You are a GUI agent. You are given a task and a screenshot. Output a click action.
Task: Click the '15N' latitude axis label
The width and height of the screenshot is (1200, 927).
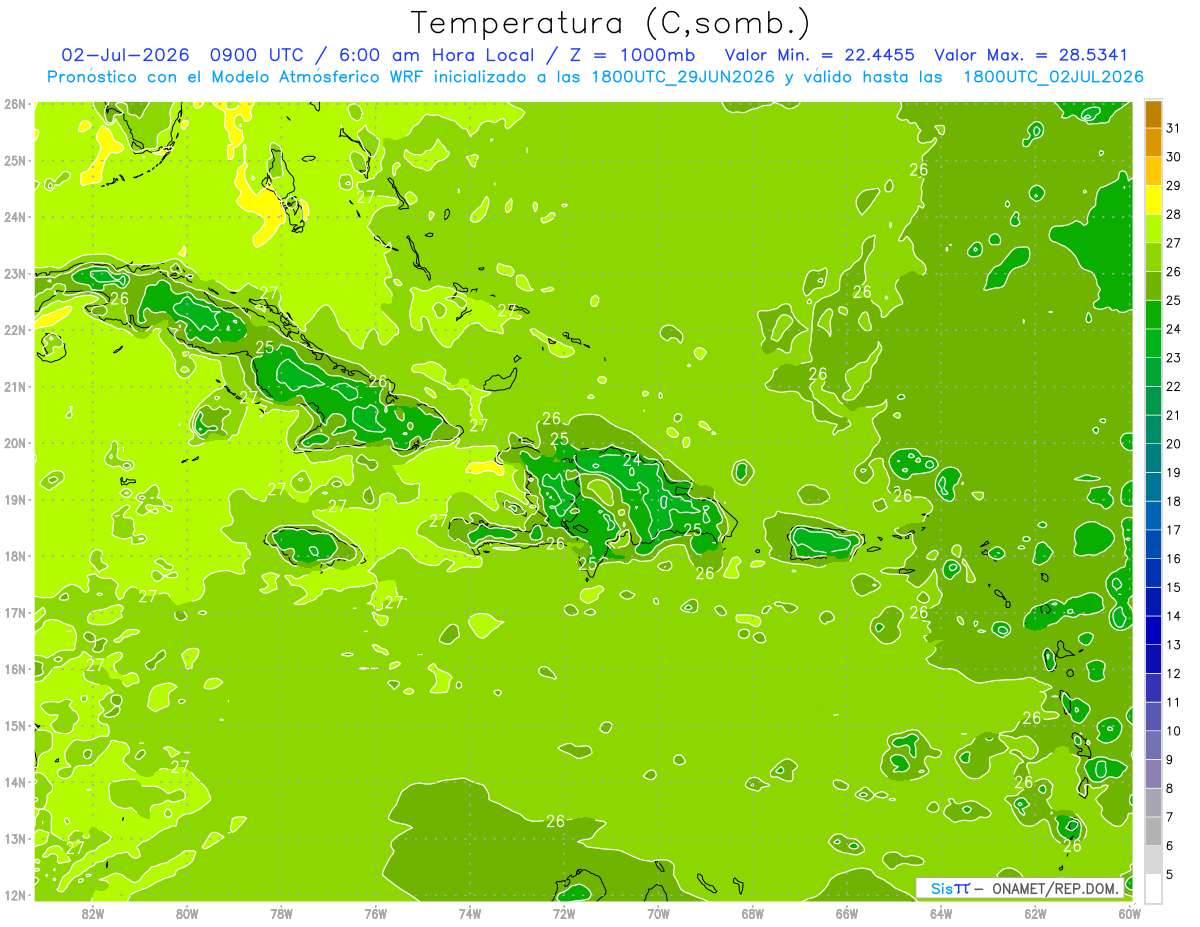[x=14, y=725]
